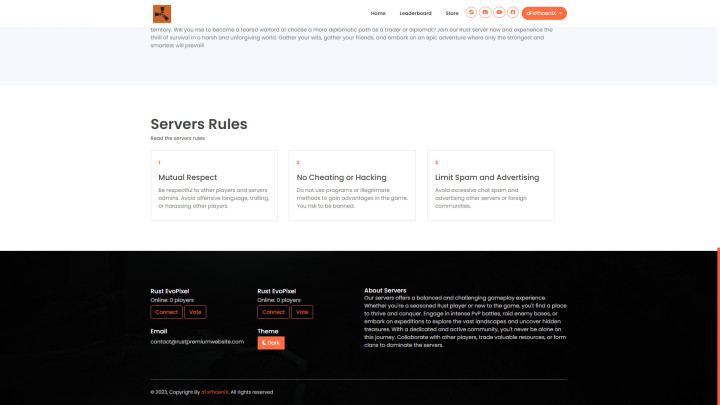Open the Discord icon link
This screenshot has width=720, height=405.
[x=485, y=12]
